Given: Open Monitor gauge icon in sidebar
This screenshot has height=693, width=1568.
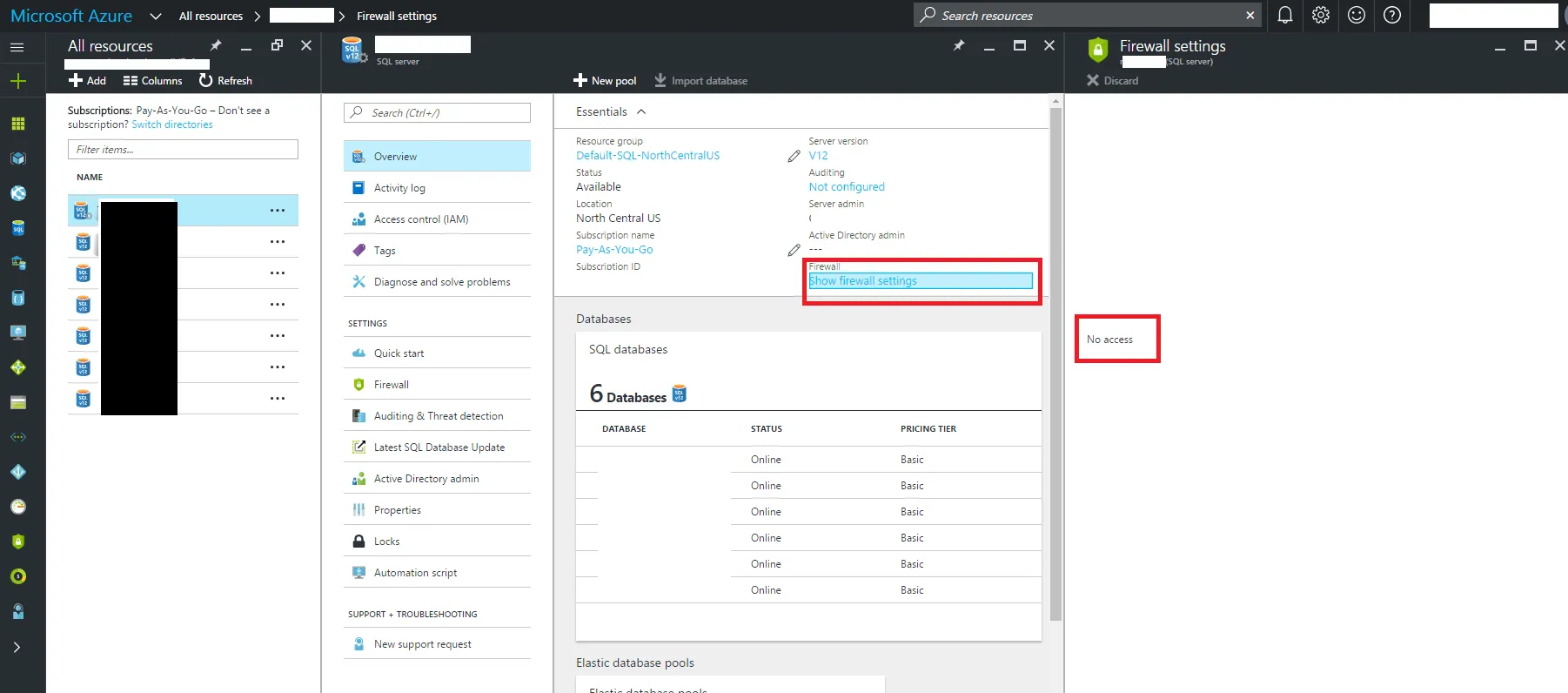Looking at the screenshot, I should (17, 507).
